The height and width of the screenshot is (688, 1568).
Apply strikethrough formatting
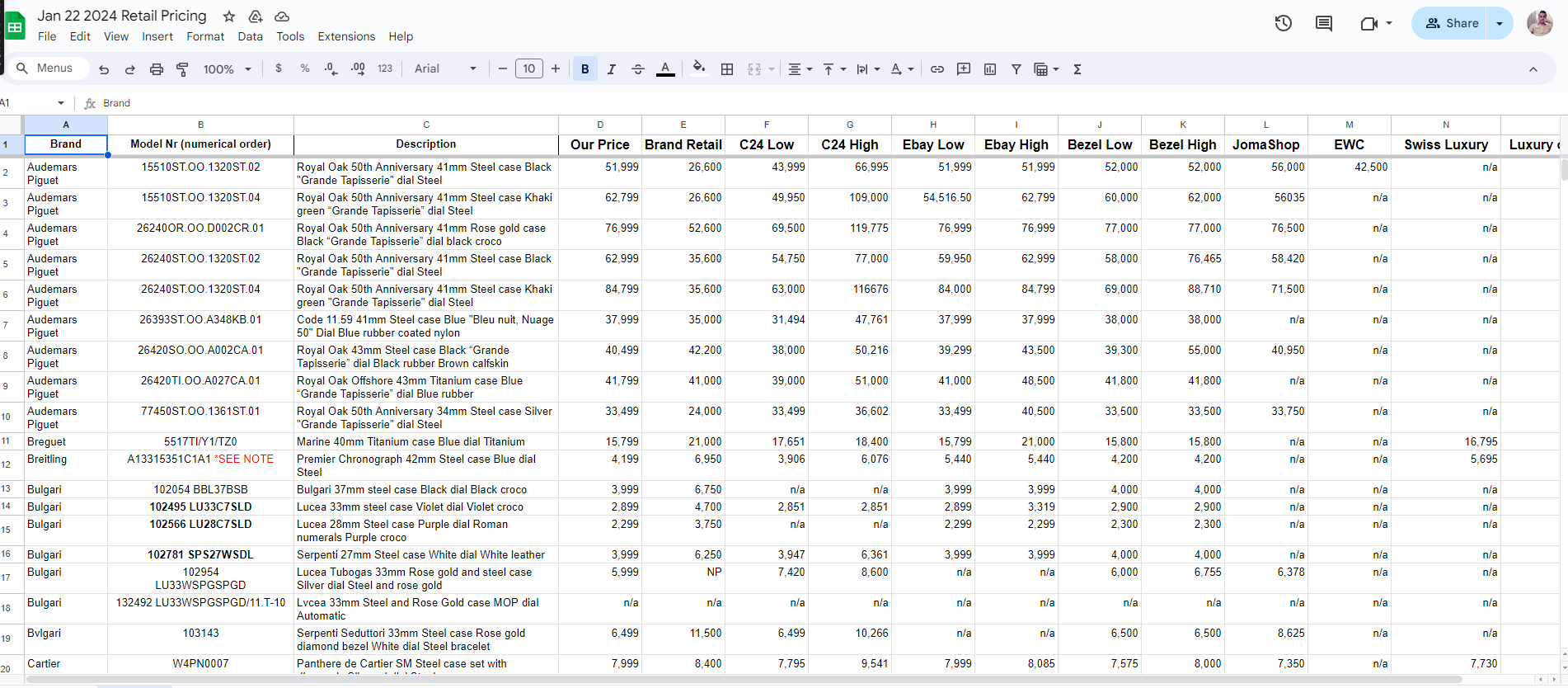[638, 69]
